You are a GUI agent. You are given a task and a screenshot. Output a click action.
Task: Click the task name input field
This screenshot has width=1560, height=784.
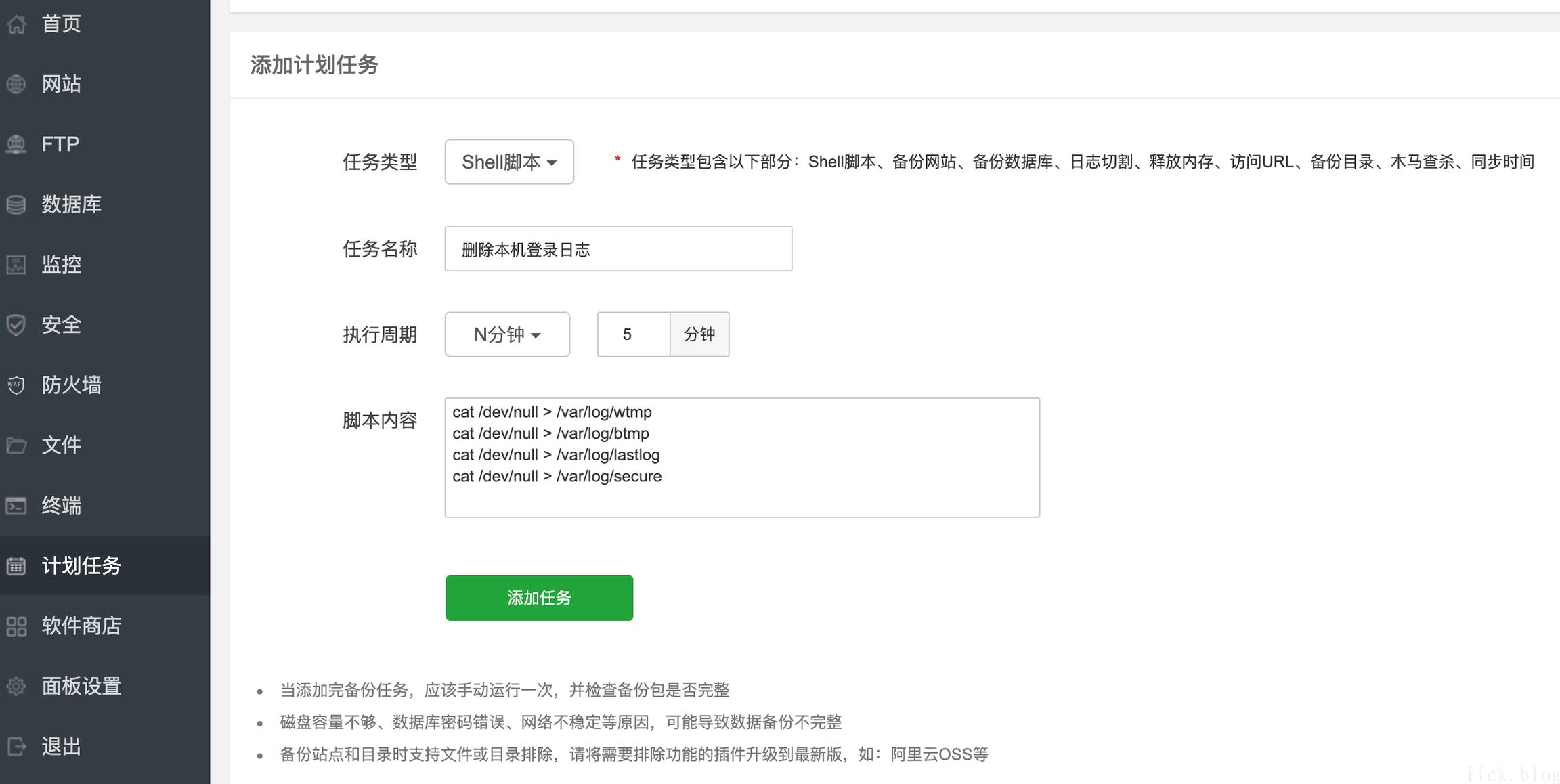618,249
